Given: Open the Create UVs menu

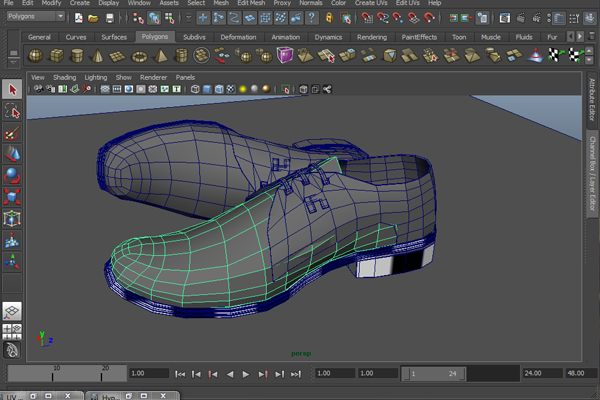Looking at the screenshot, I should [x=371, y=3].
